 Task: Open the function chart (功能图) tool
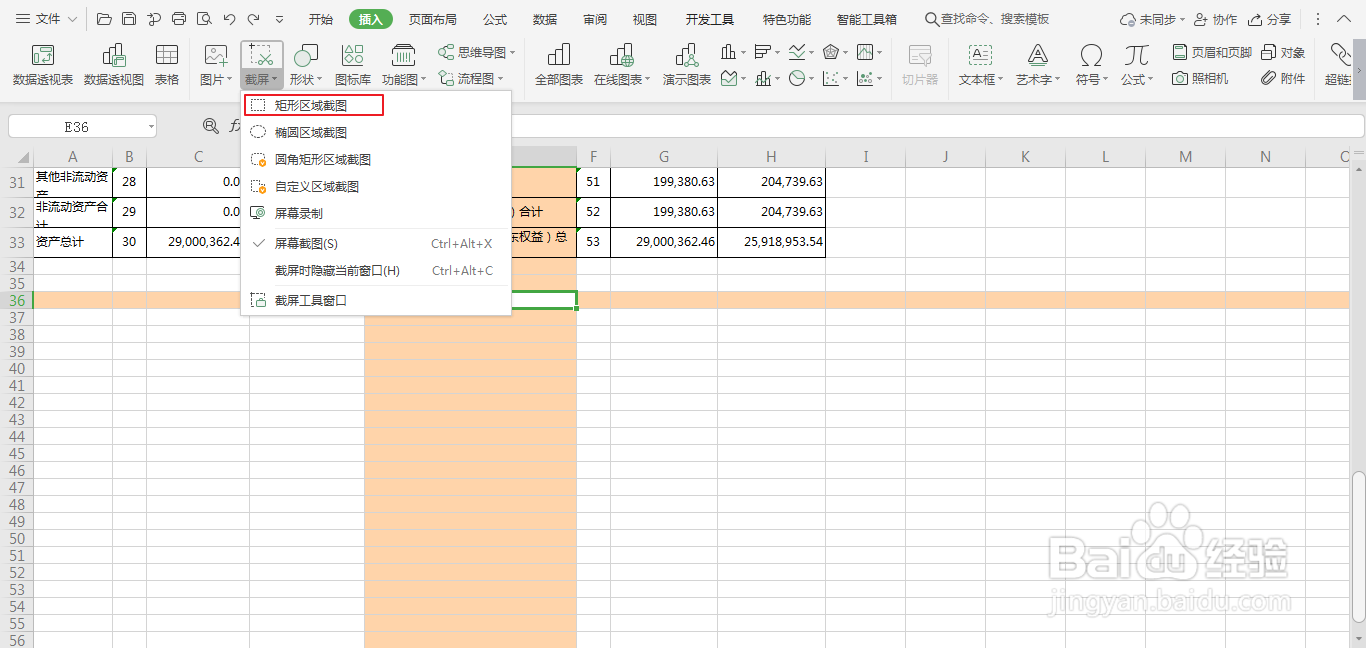tap(403, 64)
